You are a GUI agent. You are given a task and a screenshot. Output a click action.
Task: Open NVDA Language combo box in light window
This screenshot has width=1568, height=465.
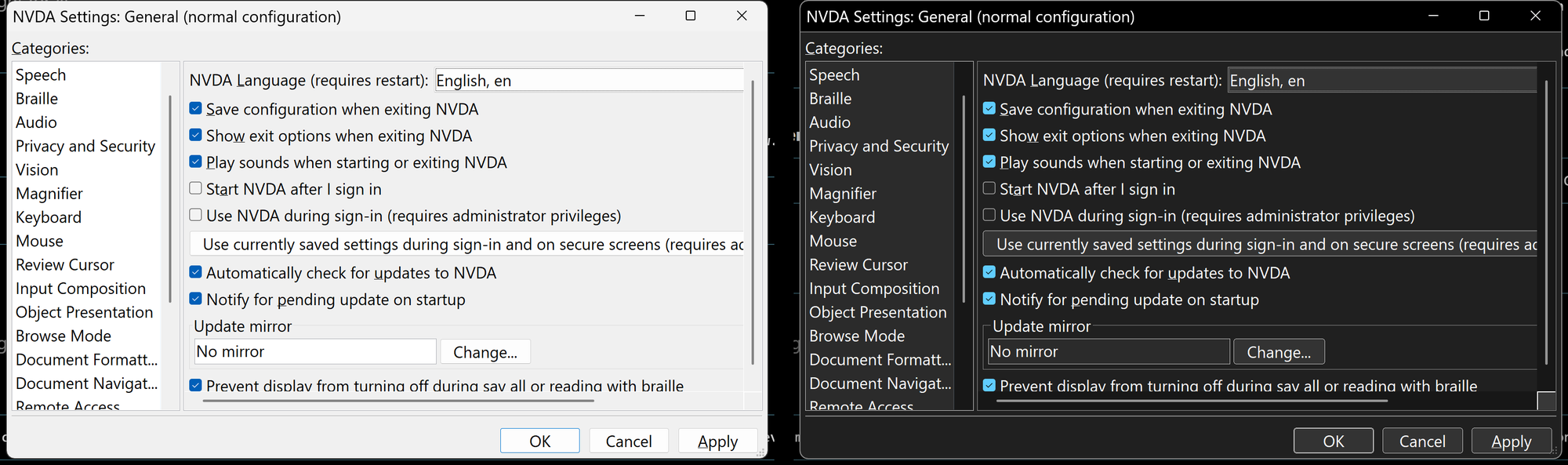point(589,80)
